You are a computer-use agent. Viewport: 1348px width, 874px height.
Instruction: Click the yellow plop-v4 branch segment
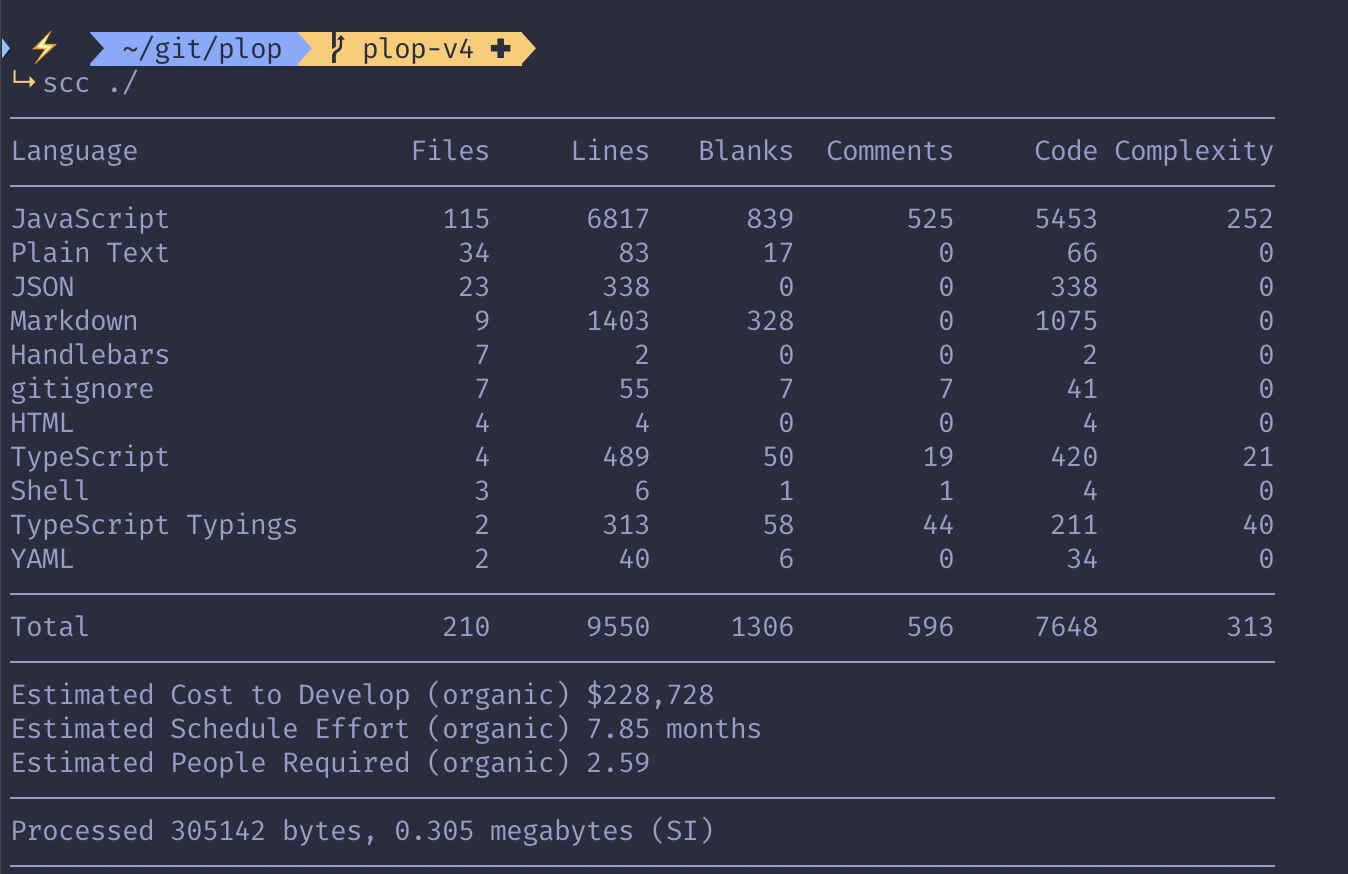[x=420, y=47]
